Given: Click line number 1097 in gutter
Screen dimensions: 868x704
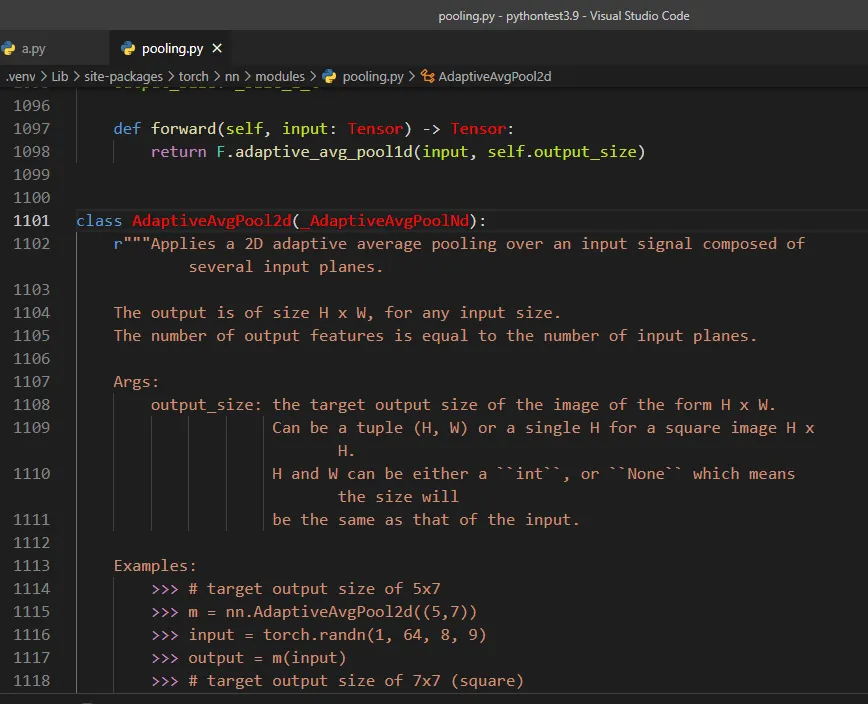Looking at the screenshot, I should tap(32, 129).
